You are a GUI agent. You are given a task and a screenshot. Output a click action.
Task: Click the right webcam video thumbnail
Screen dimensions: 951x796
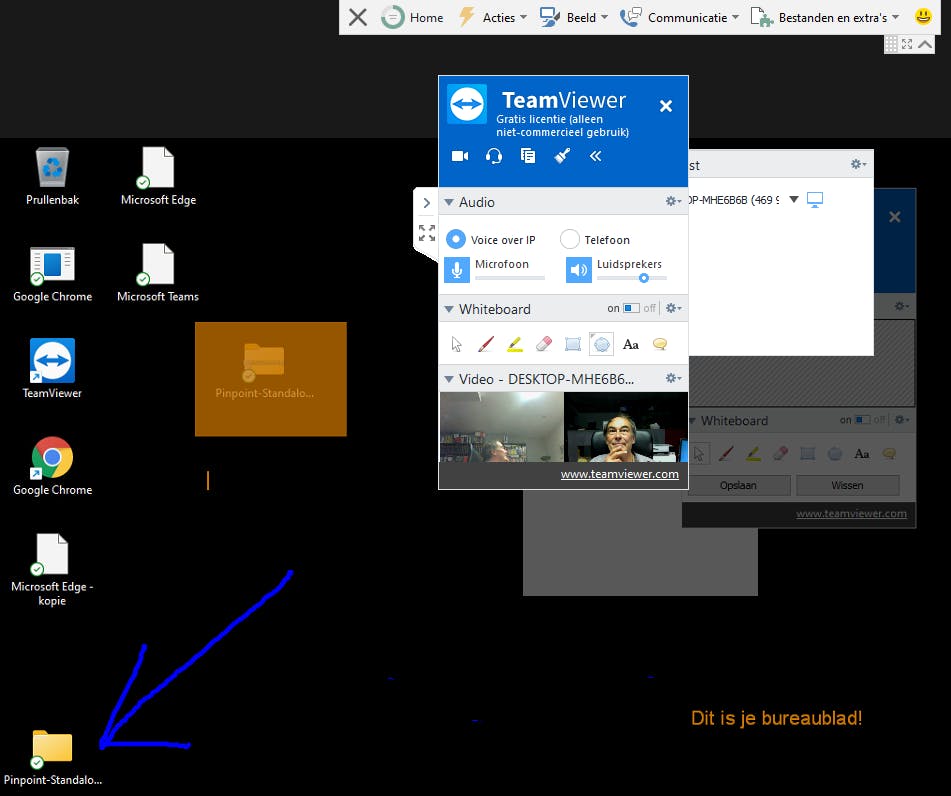[x=626, y=427]
